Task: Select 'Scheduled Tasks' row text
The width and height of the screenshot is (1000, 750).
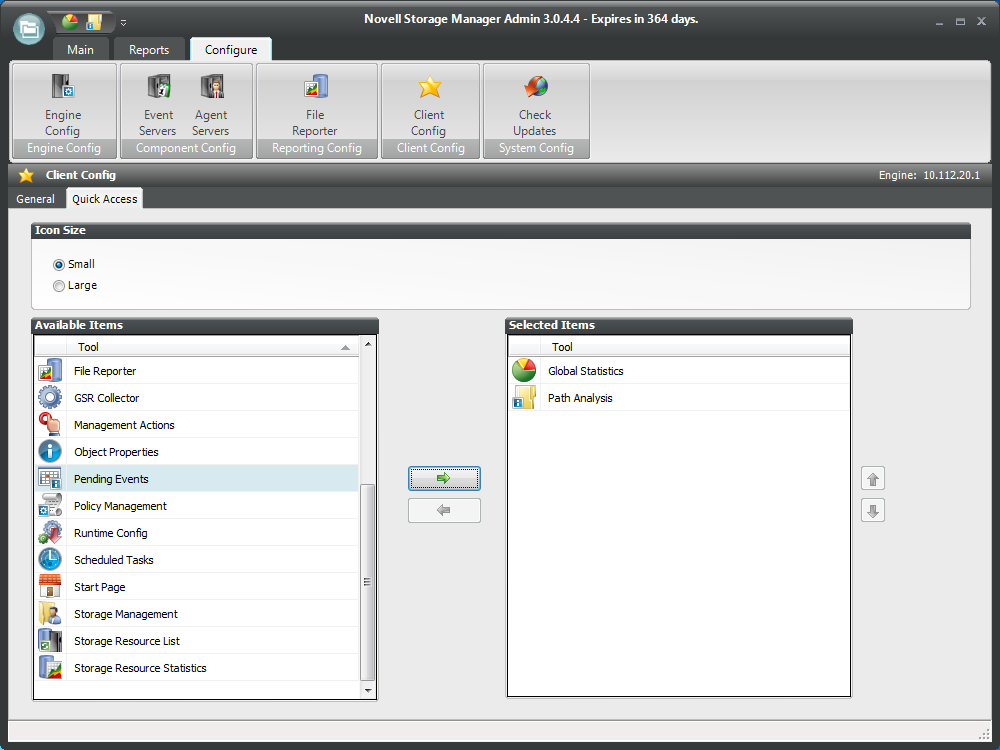Action: pos(114,560)
